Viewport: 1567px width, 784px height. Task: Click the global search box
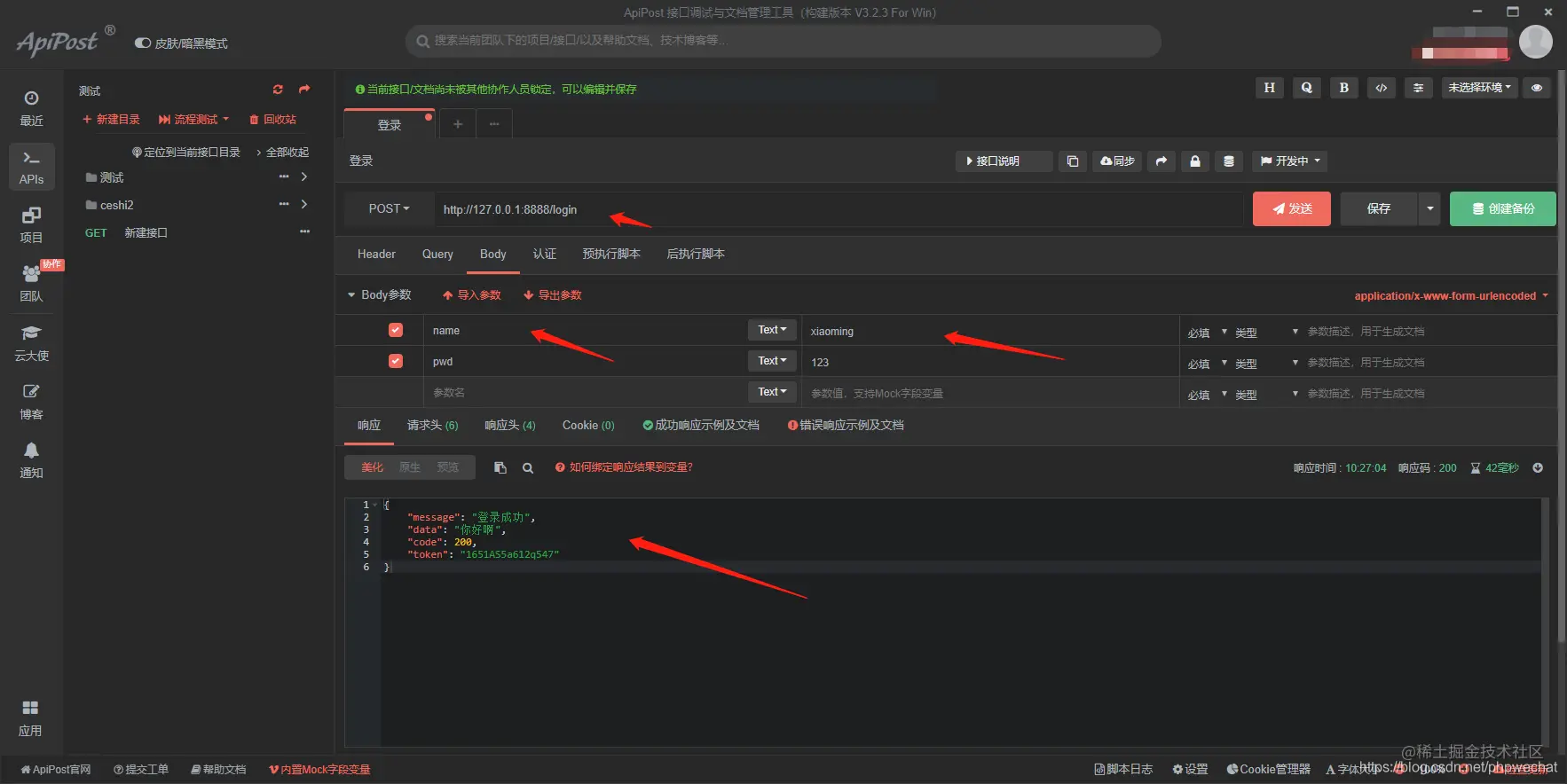coord(783,41)
